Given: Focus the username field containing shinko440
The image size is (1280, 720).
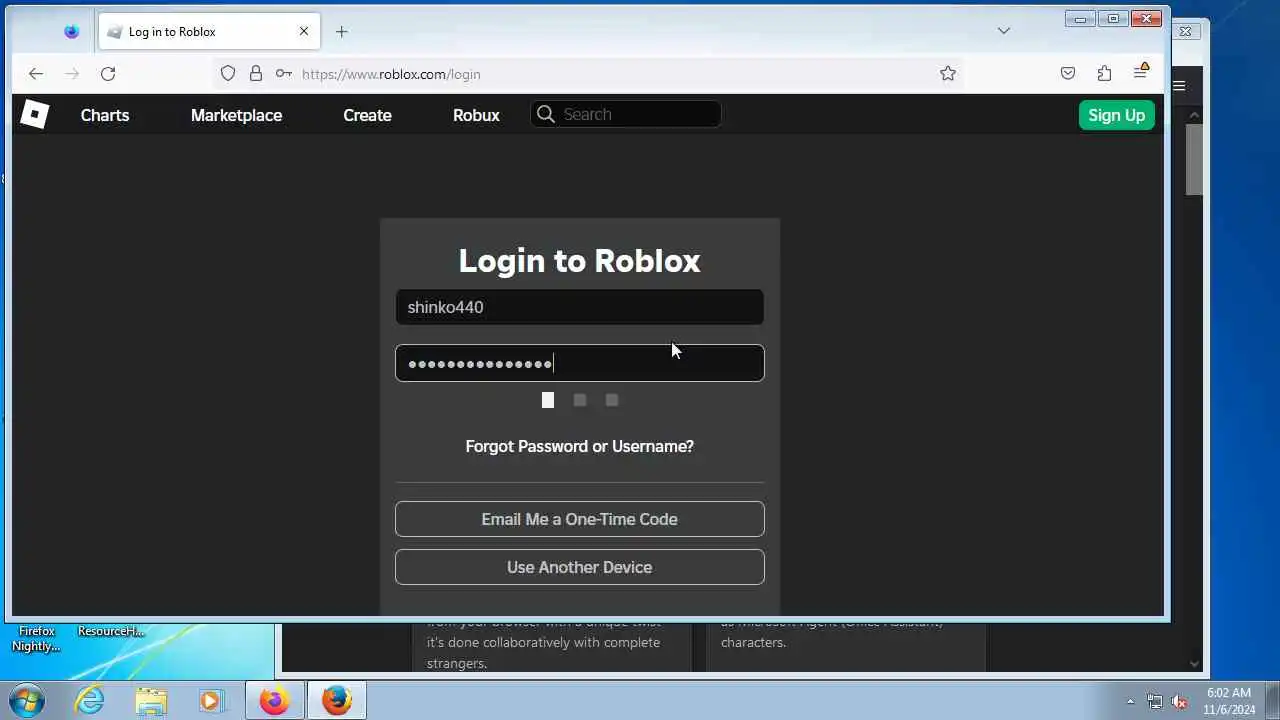Looking at the screenshot, I should [x=579, y=307].
